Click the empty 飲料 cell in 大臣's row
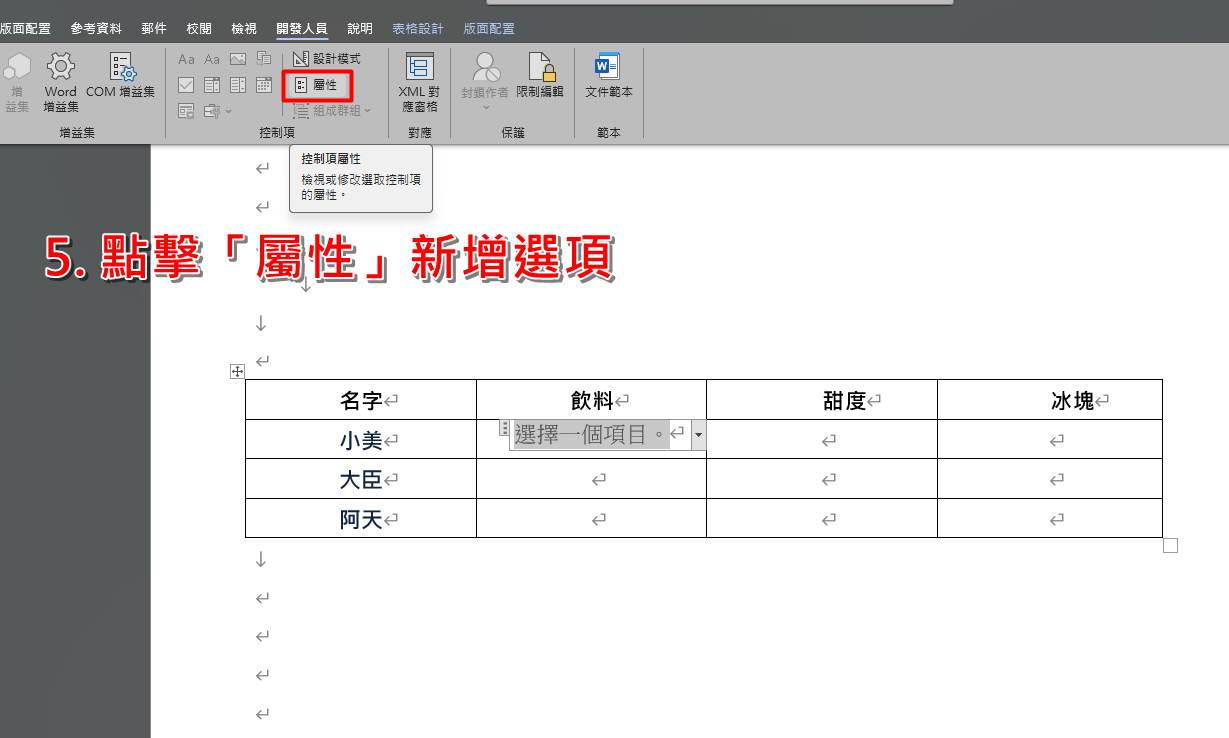This screenshot has width=1229, height=738. tap(591, 479)
